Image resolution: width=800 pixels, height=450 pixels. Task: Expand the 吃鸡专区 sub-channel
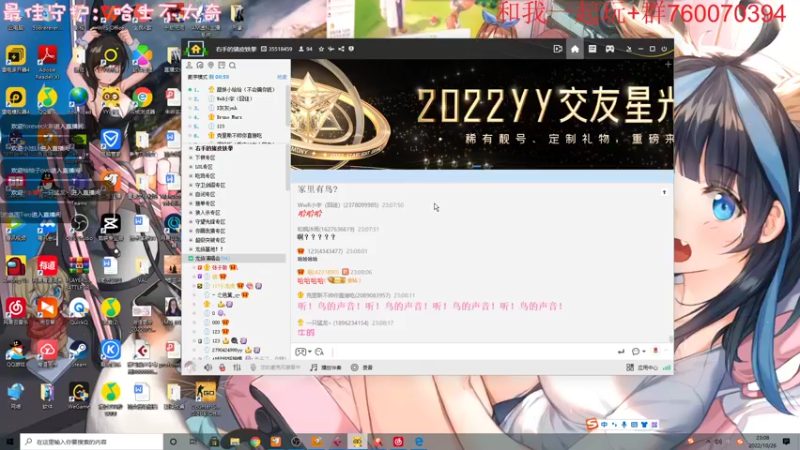[191, 176]
